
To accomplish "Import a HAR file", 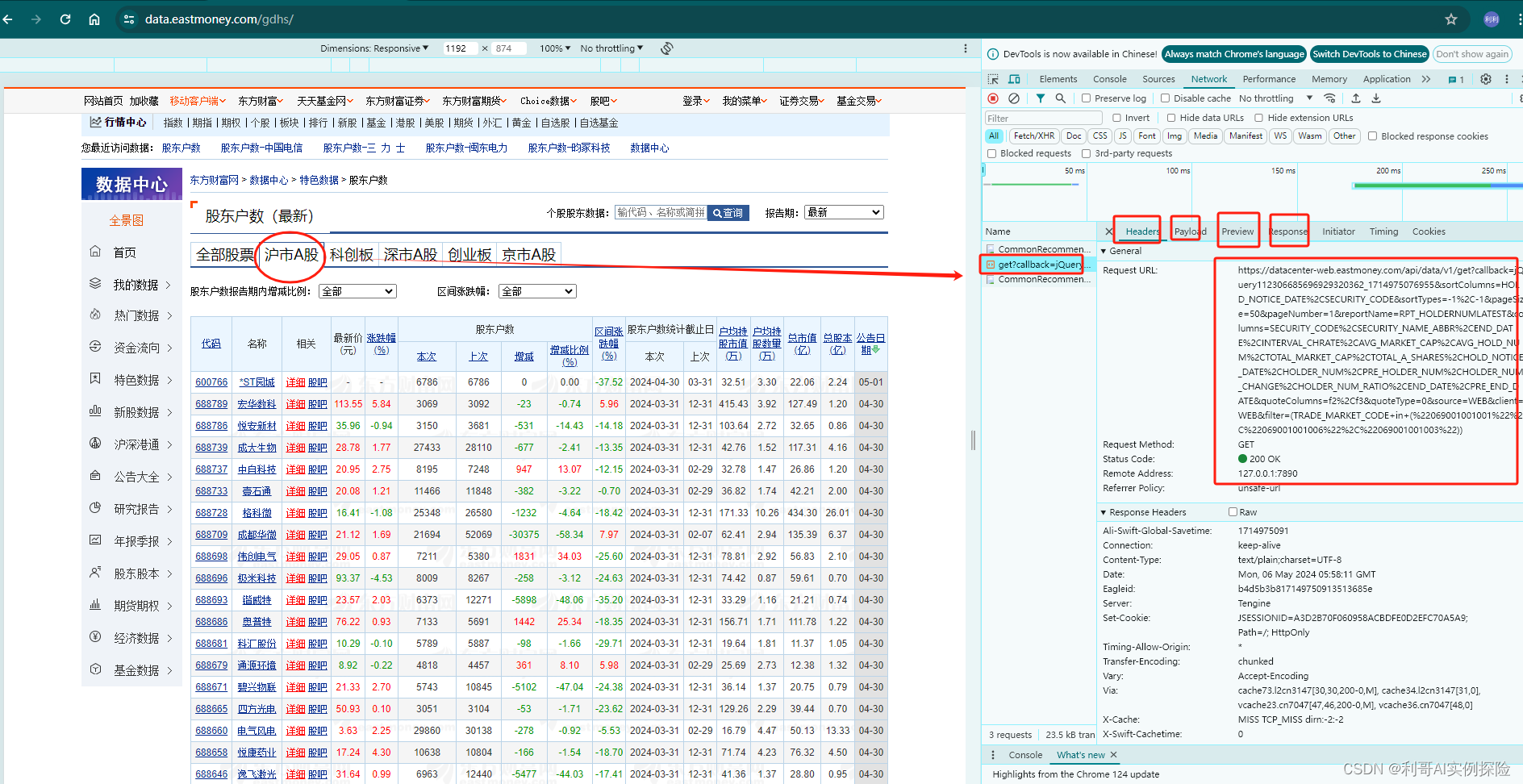I will [x=1356, y=98].
